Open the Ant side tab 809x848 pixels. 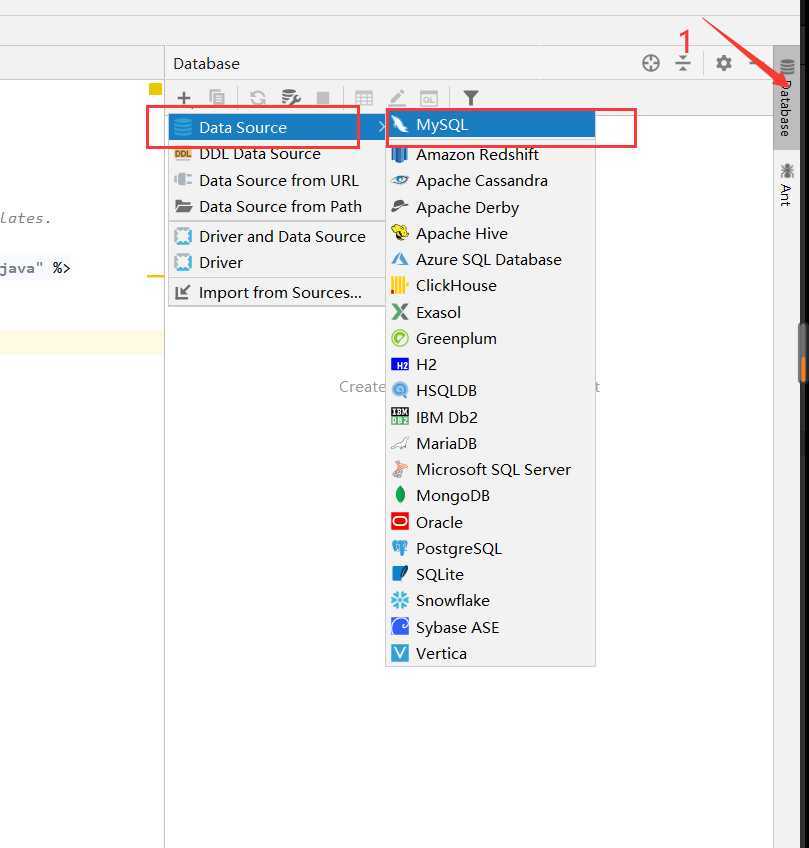coord(786,184)
